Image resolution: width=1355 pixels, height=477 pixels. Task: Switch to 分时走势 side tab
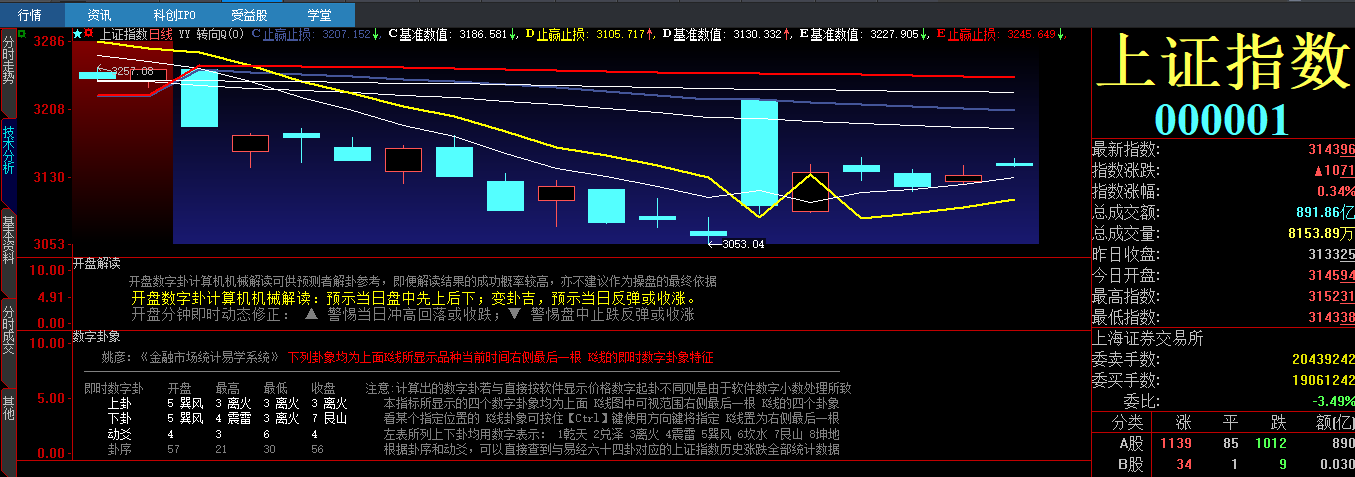9,60
